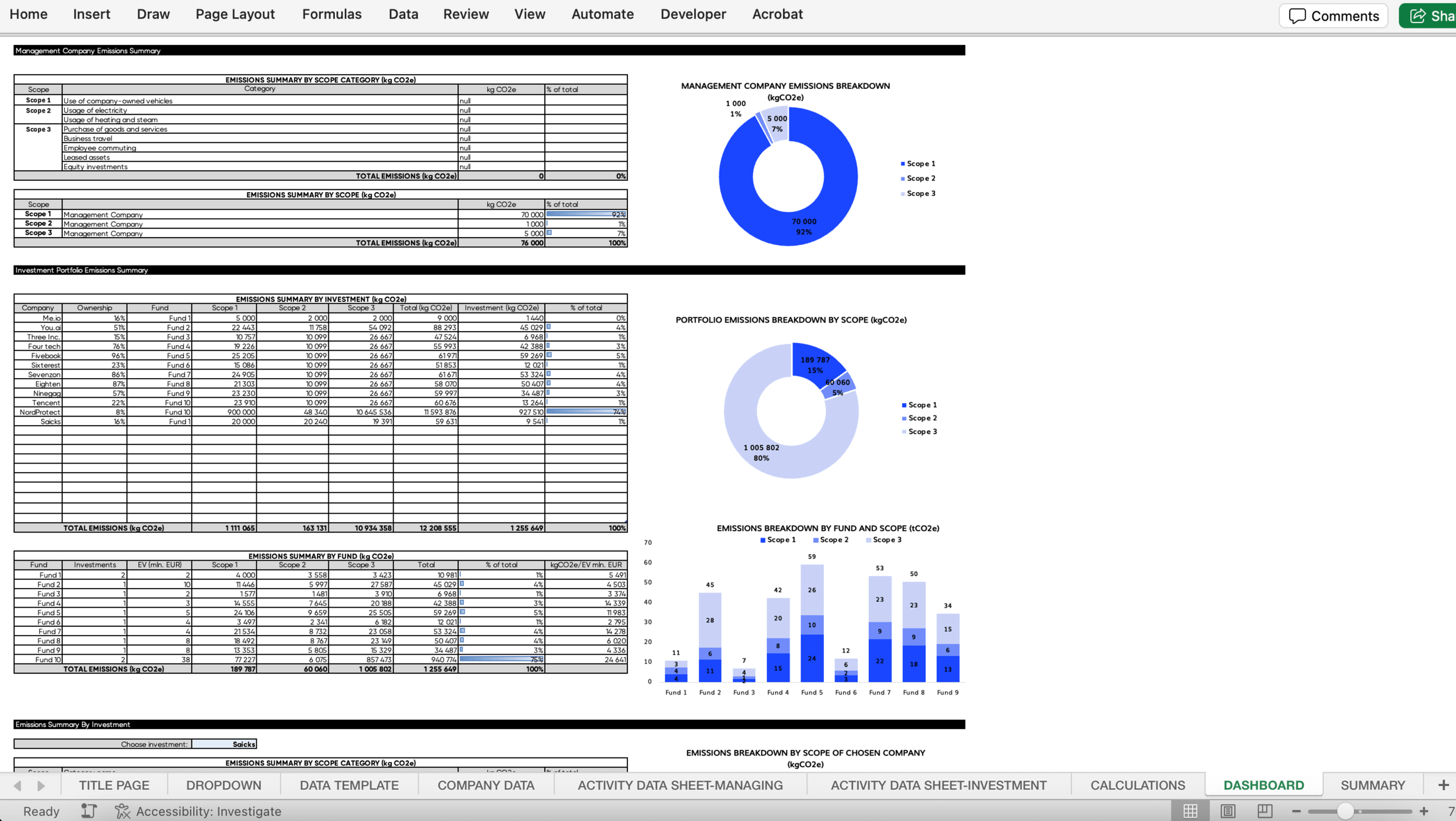Viewport: 1456px width, 821px height.
Task: Open Choose investment dropdown showing Saicks
Action: (224, 744)
